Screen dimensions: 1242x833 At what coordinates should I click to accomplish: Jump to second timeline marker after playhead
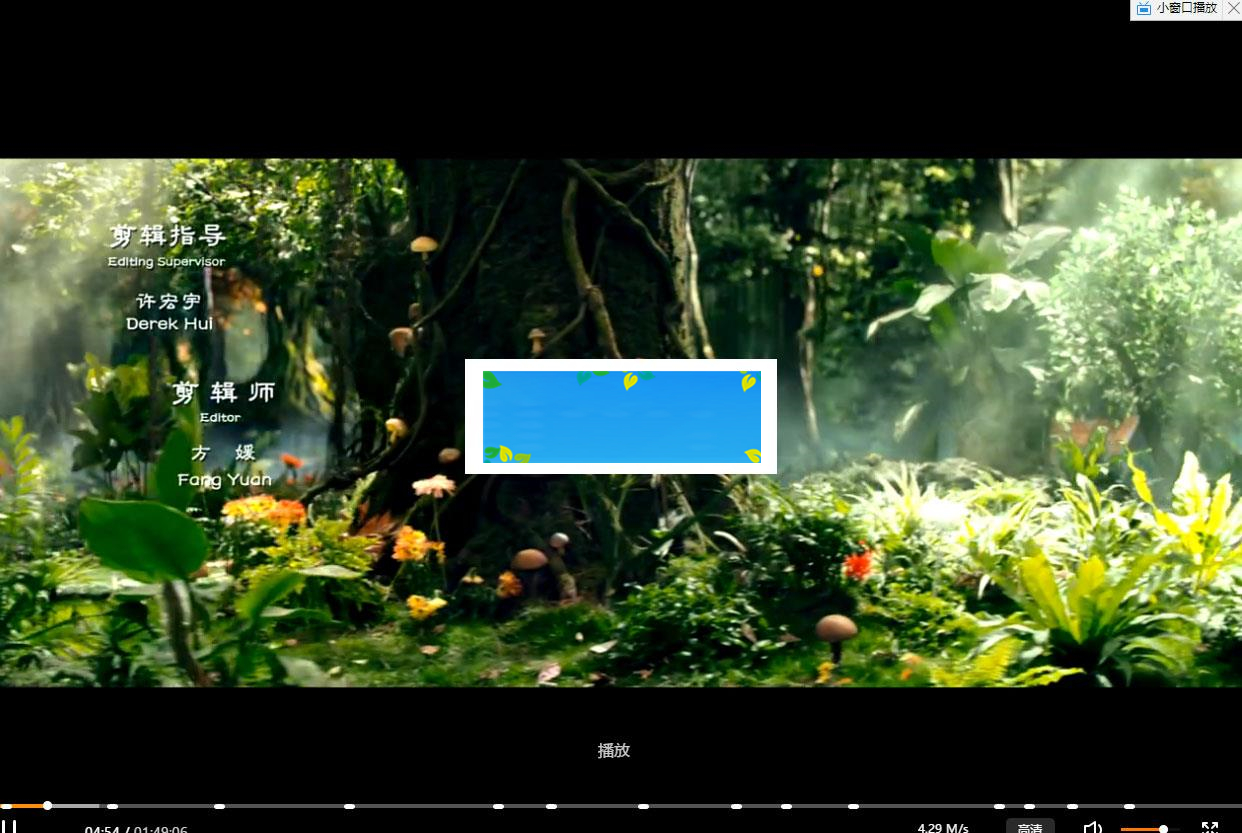219,806
